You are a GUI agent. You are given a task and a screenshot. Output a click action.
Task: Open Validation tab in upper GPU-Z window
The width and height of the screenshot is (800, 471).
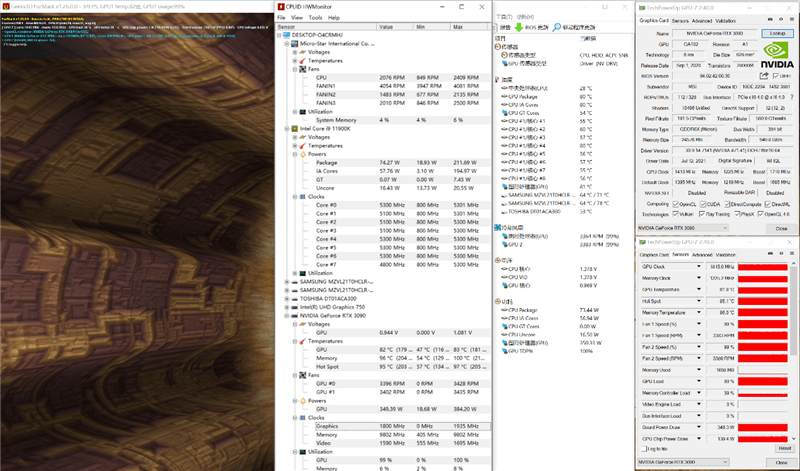[x=726, y=21]
